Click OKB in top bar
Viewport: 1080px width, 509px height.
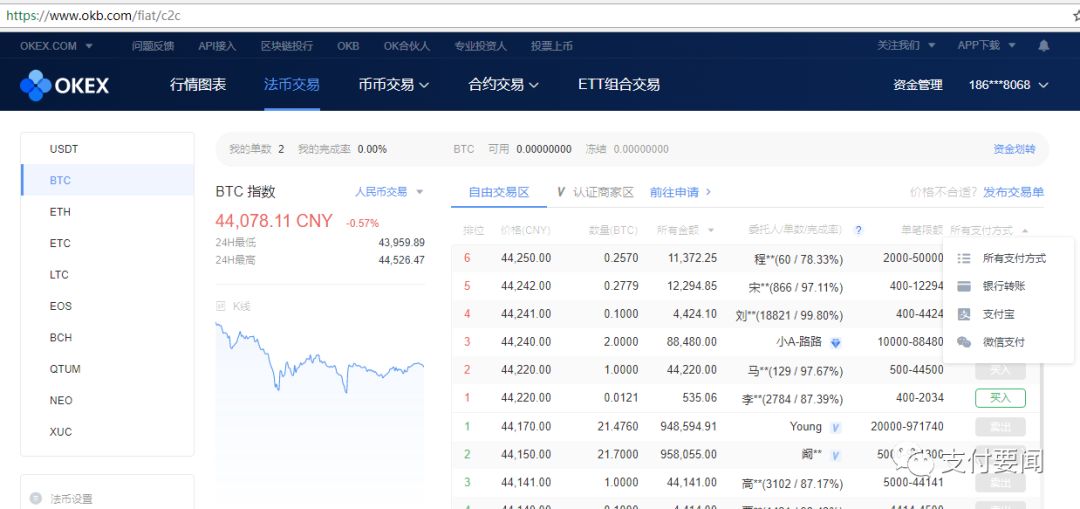pyautogui.click(x=348, y=46)
